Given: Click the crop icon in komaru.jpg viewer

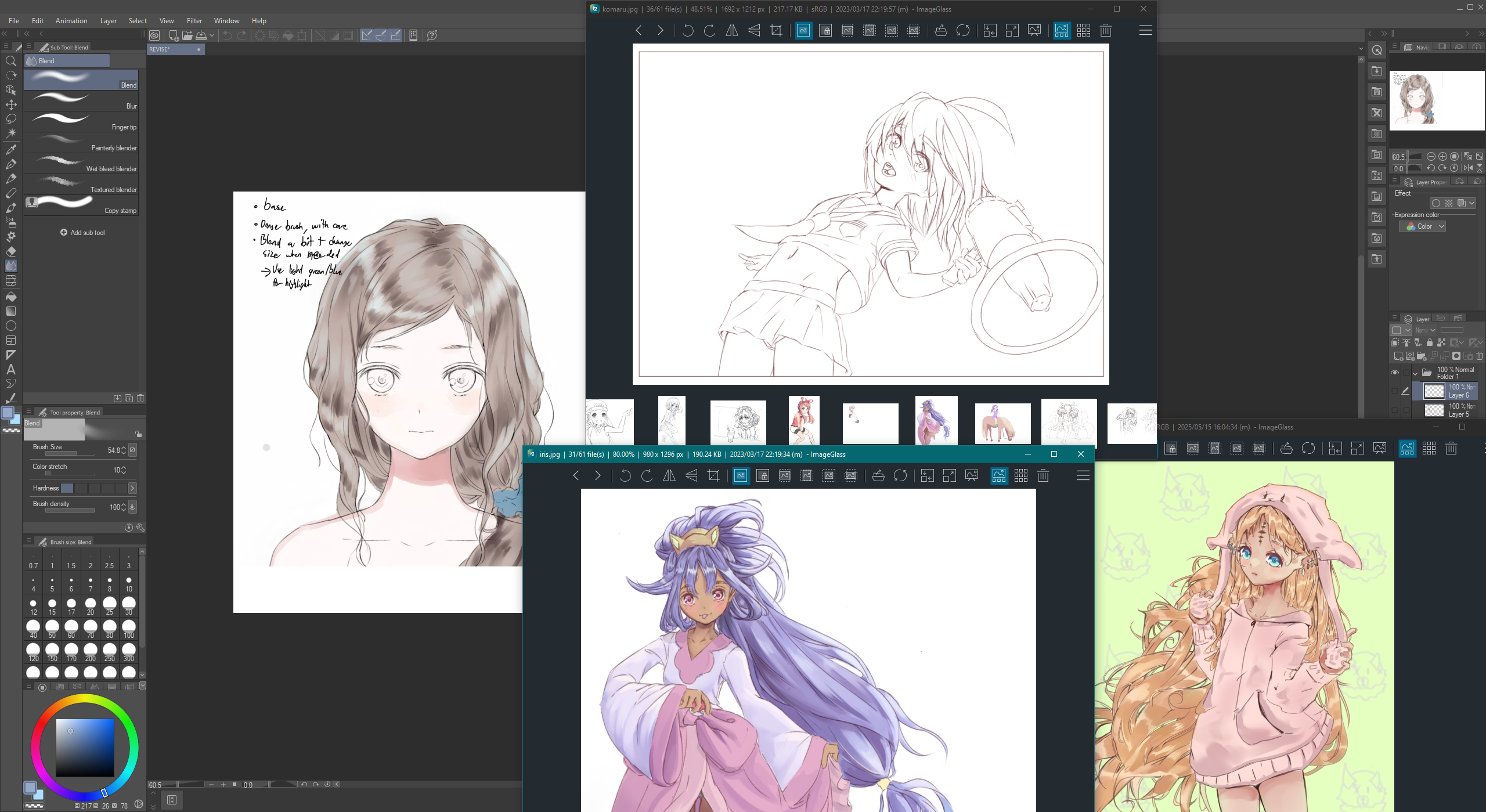Looking at the screenshot, I should [776, 30].
